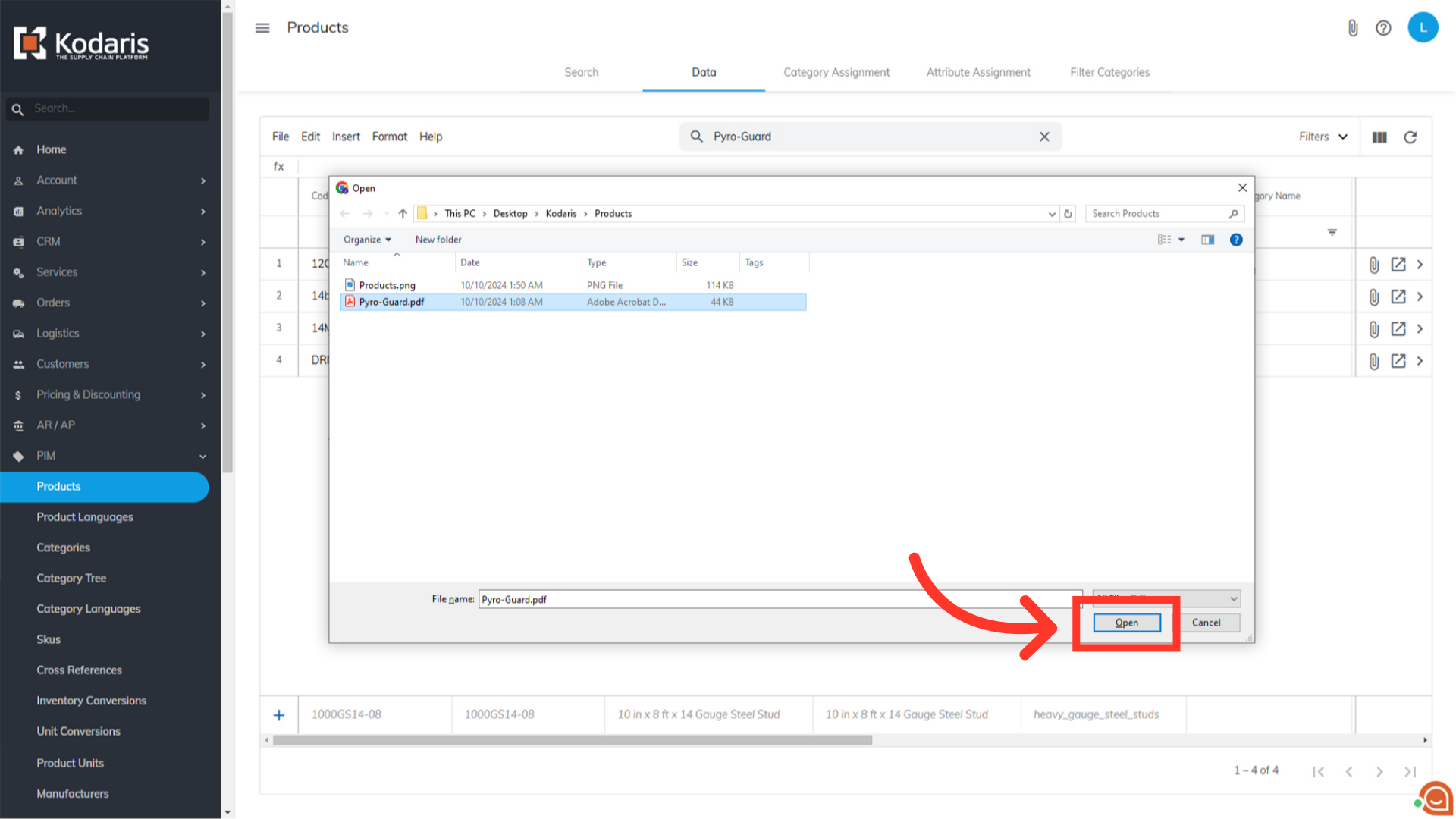Collapse the PIM sidebar section
Screen dimensions: 1456x819
pos(202,456)
